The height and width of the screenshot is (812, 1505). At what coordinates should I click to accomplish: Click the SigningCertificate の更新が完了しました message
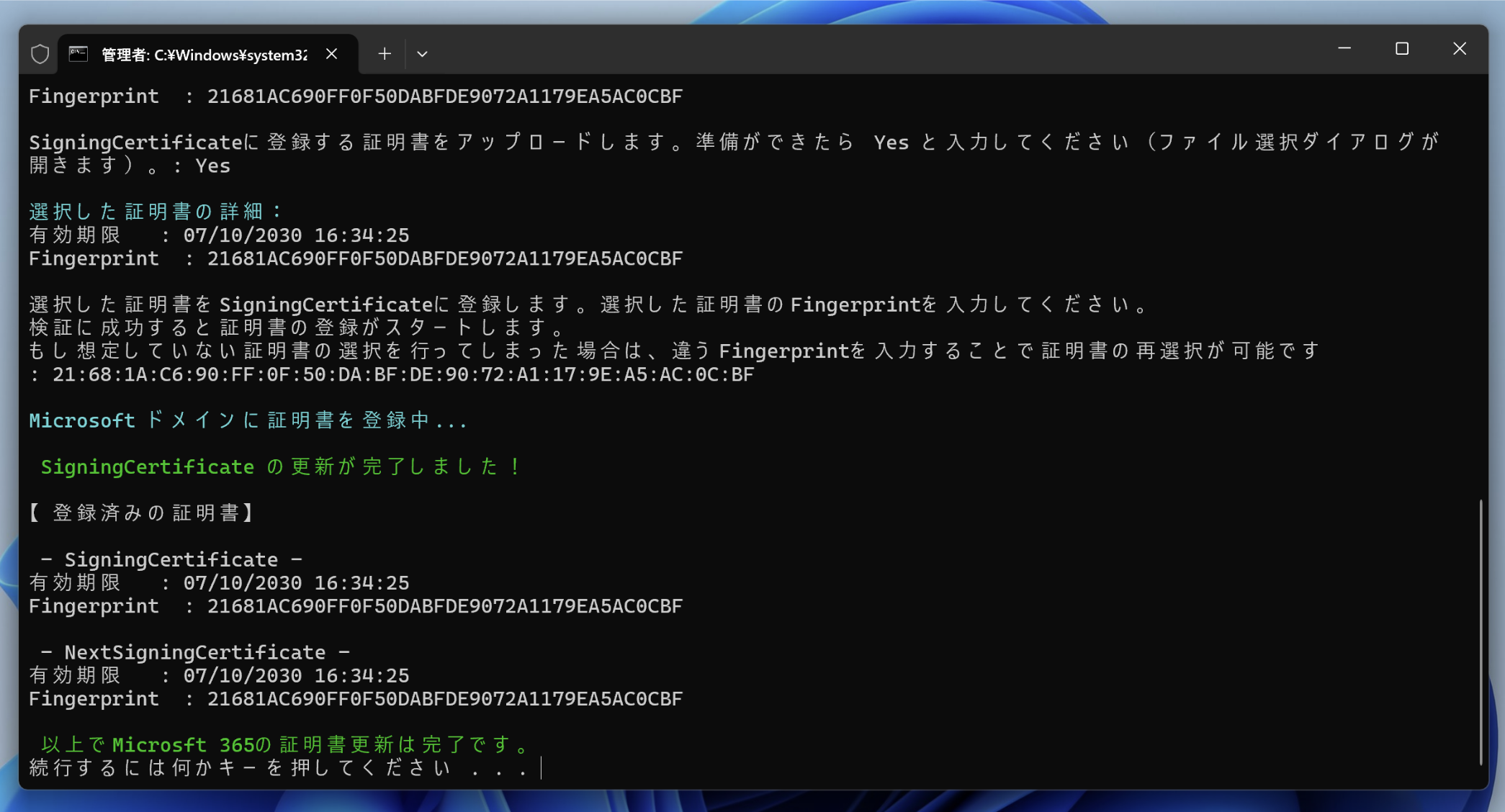click(281, 466)
